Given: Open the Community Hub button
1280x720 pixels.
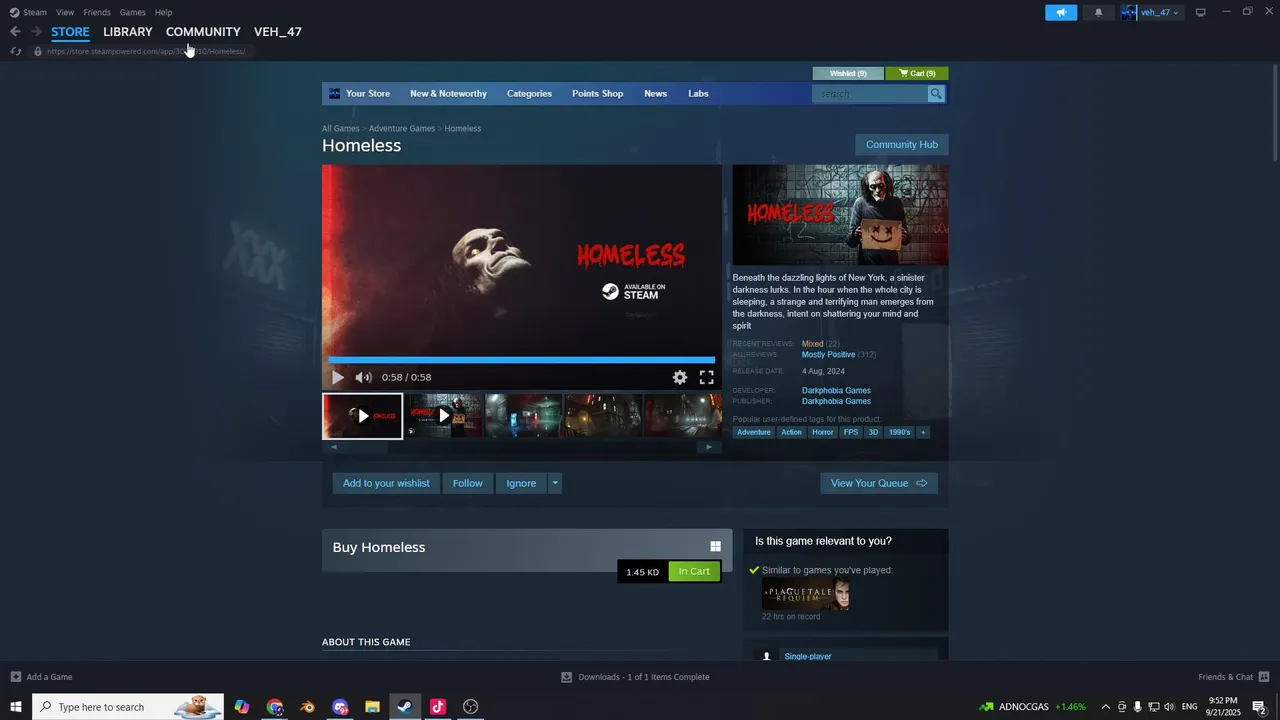Looking at the screenshot, I should point(902,144).
